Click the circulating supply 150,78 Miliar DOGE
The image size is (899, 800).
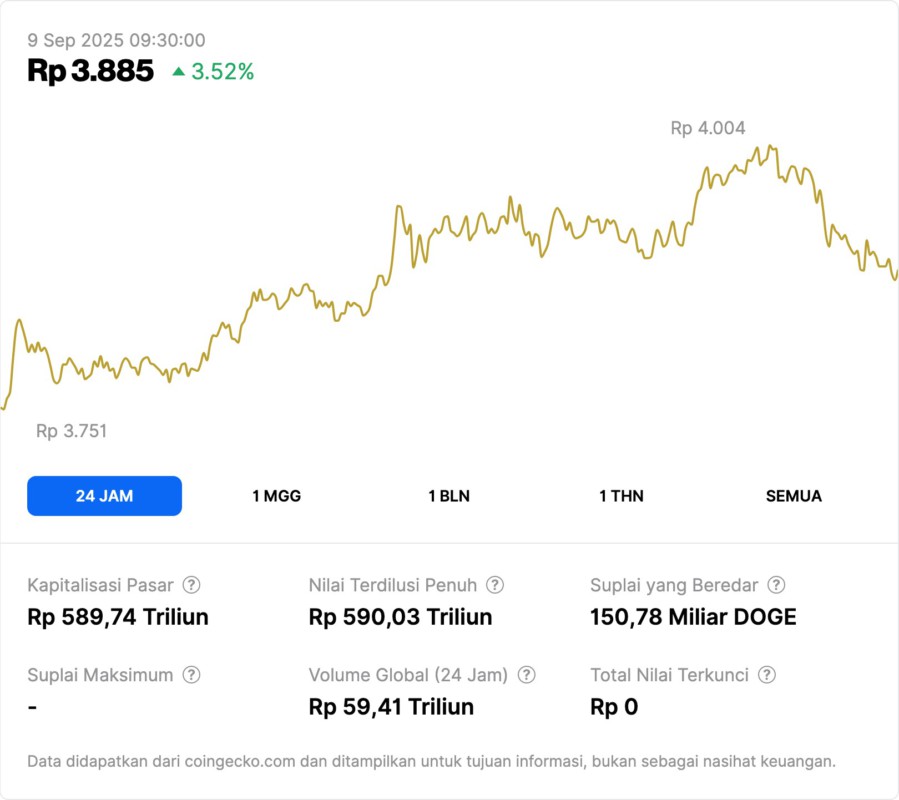(x=693, y=617)
